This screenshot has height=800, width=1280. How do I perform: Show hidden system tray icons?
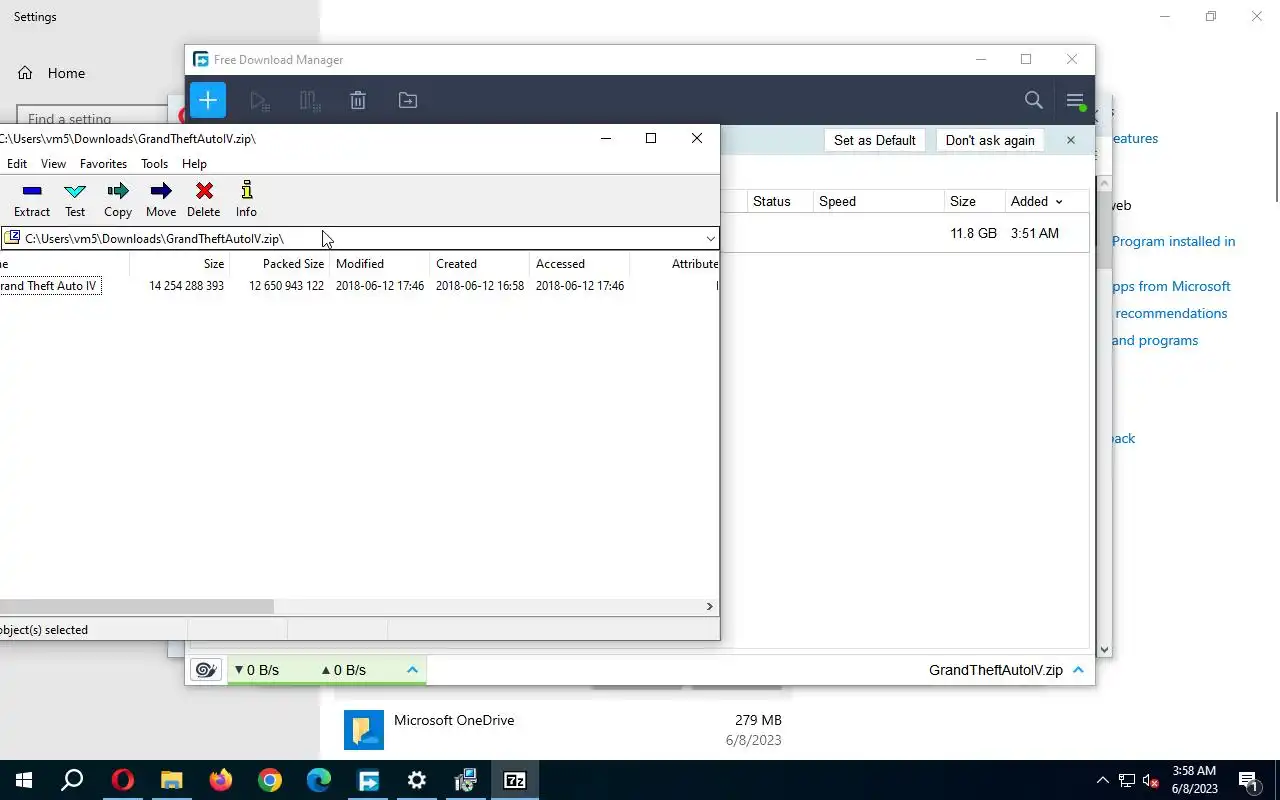(1103, 781)
